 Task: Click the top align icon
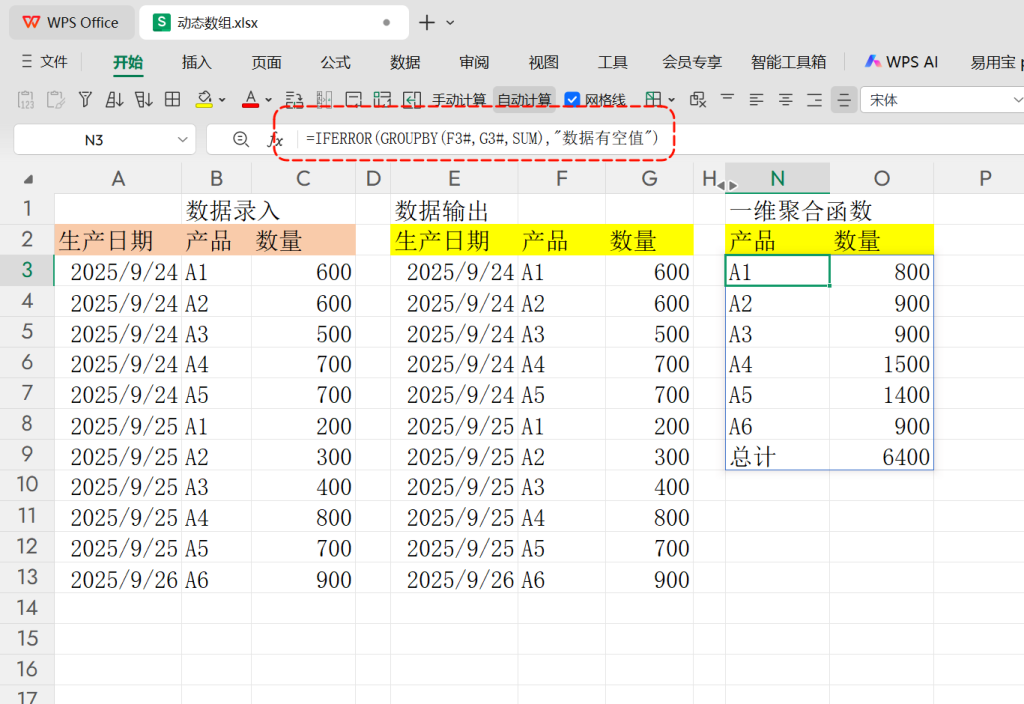pos(727,99)
